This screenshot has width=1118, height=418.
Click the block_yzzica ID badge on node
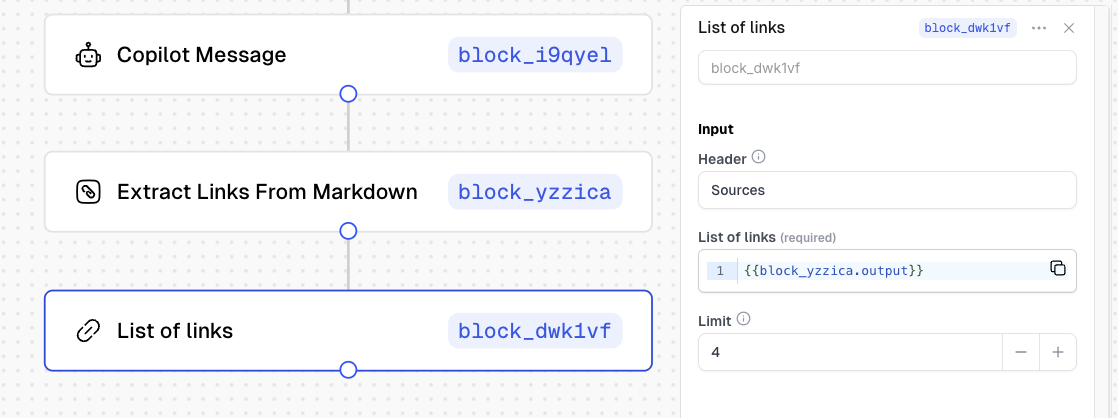(x=534, y=192)
